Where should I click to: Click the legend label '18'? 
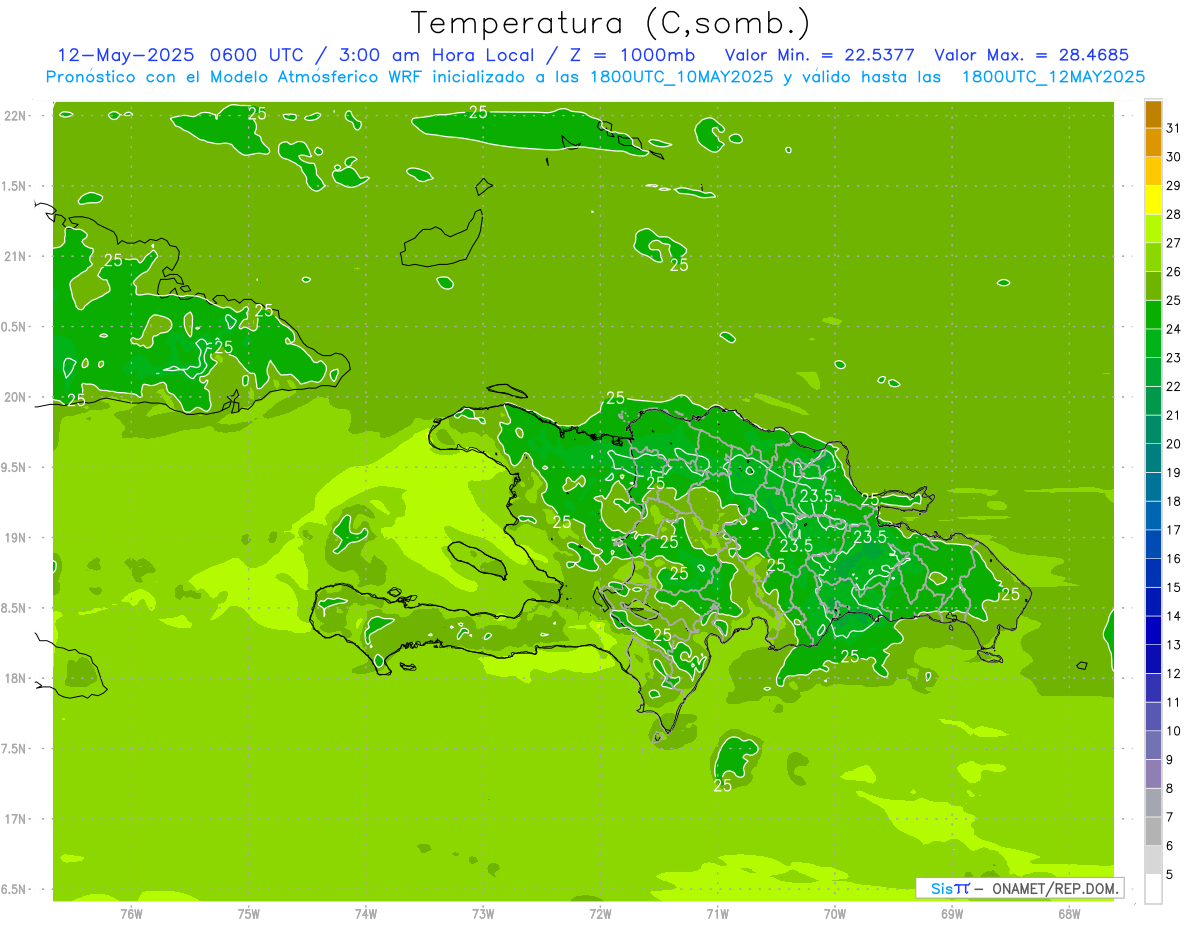tap(1173, 501)
